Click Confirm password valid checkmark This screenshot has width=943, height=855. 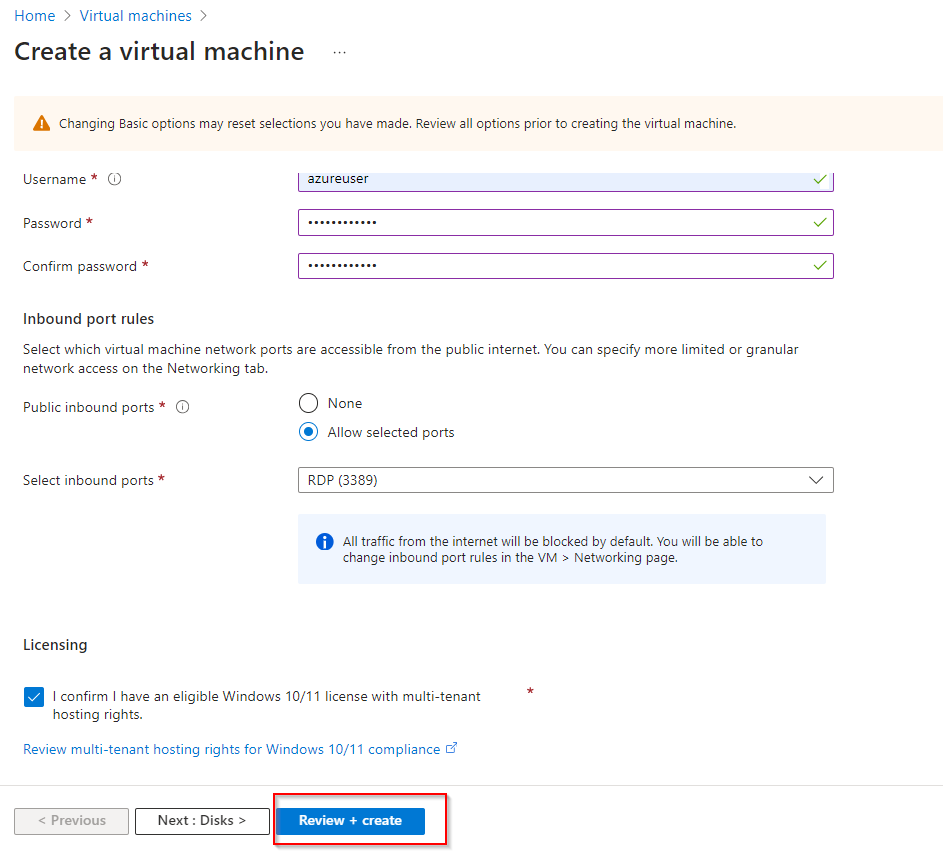pyautogui.click(x=820, y=266)
